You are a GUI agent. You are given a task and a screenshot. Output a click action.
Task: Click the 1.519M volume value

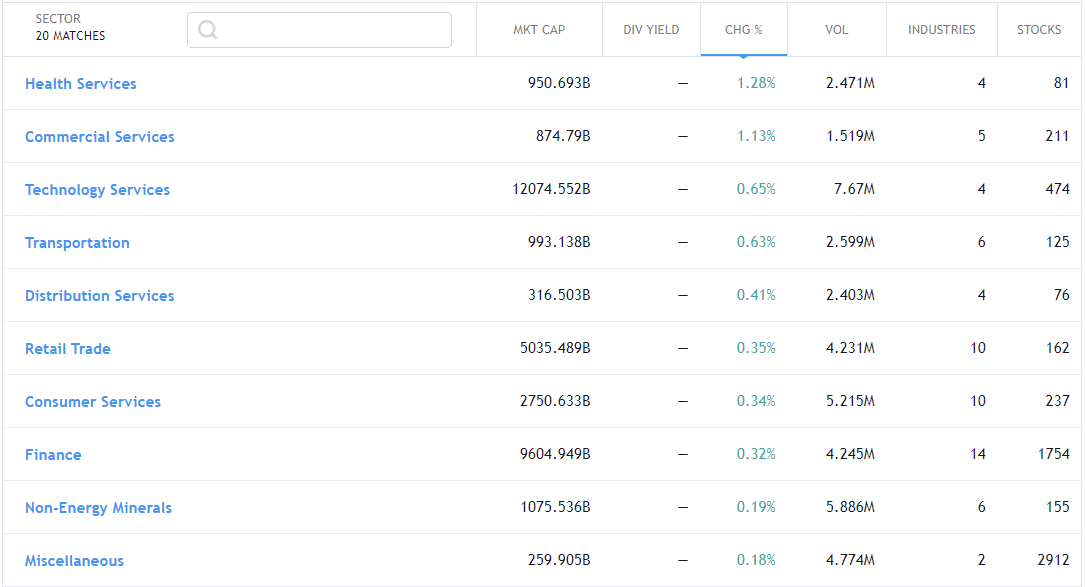point(850,136)
